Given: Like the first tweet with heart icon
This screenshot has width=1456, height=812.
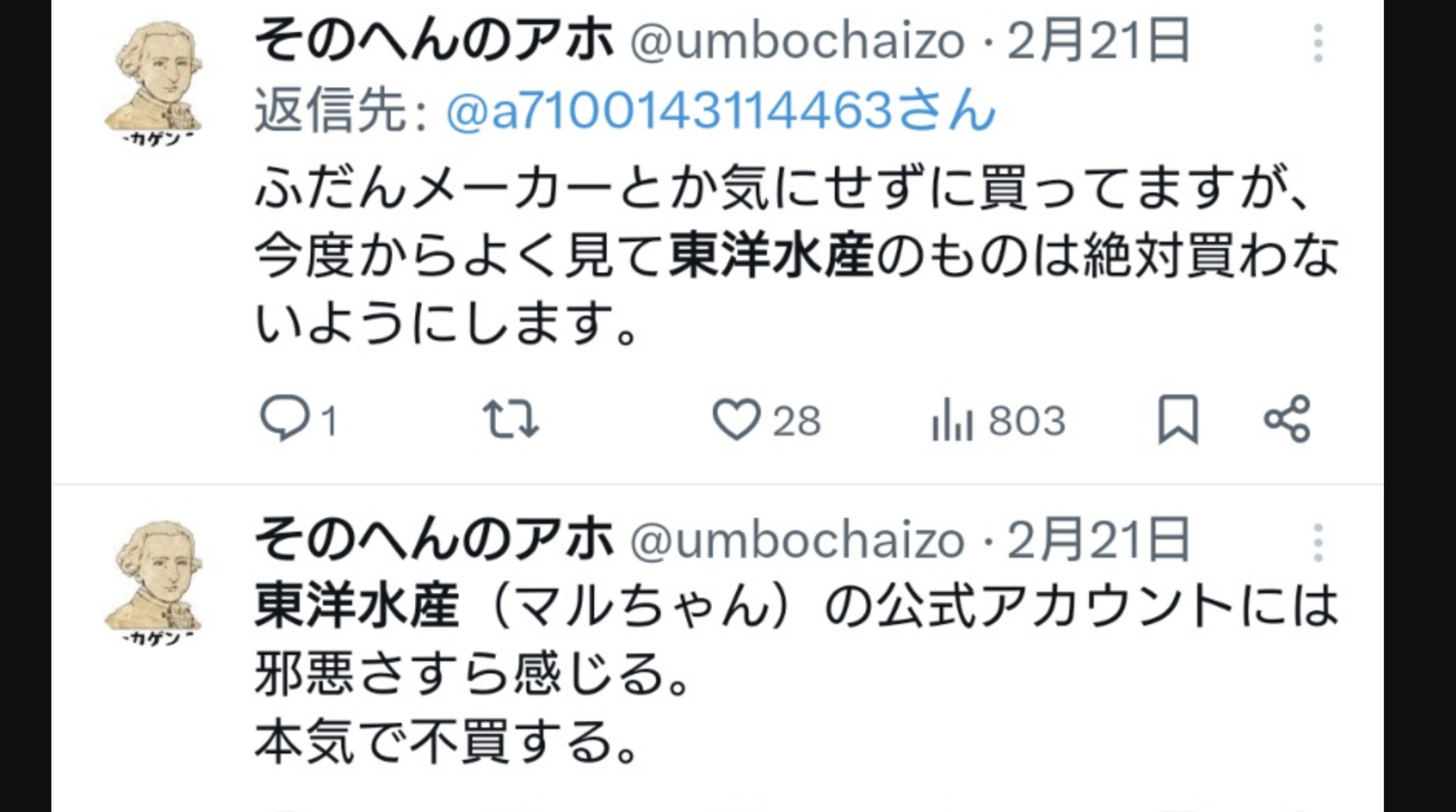Looking at the screenshot, I should pos(736,419).
